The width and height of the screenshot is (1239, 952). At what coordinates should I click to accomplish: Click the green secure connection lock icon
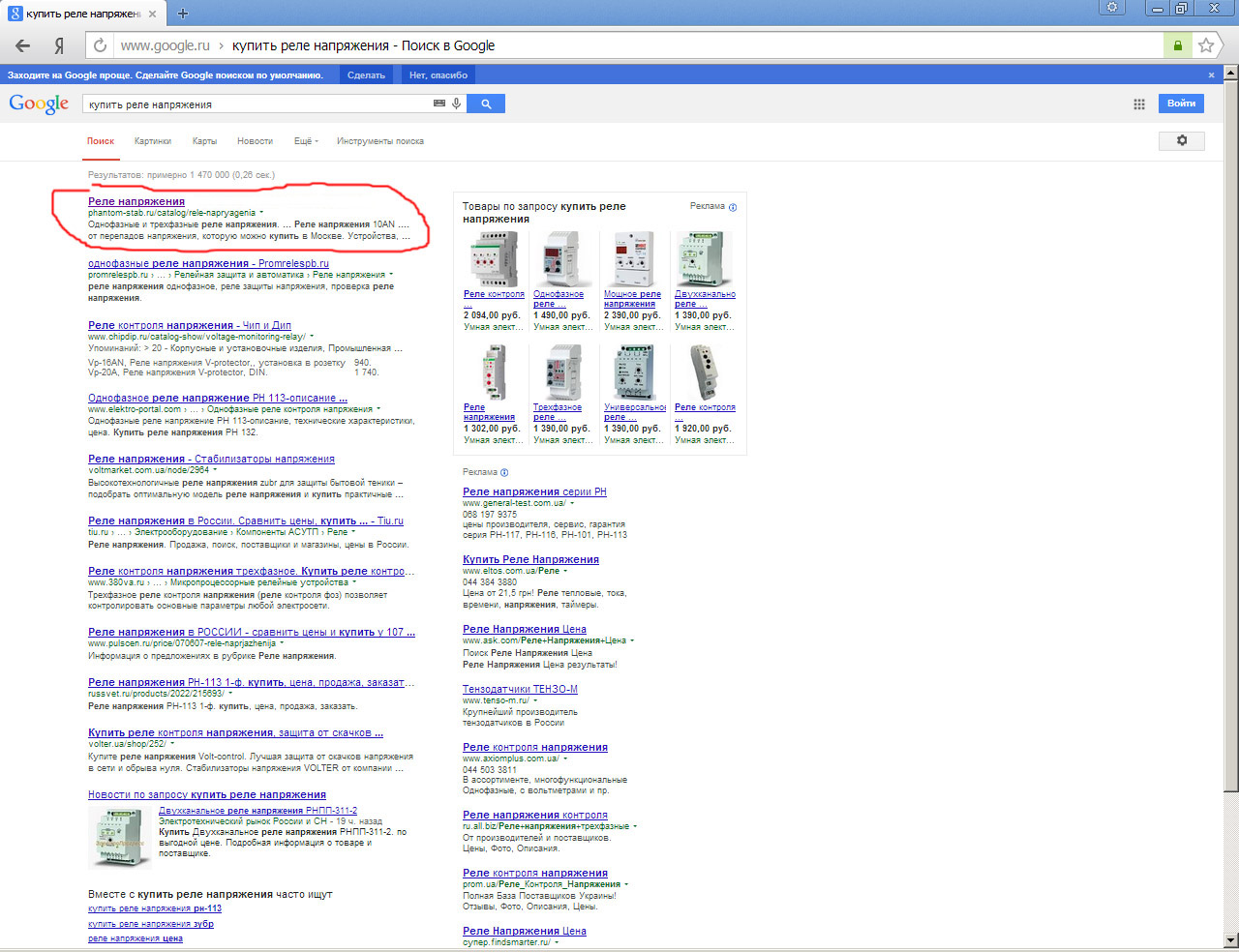tap(1177, 45)
